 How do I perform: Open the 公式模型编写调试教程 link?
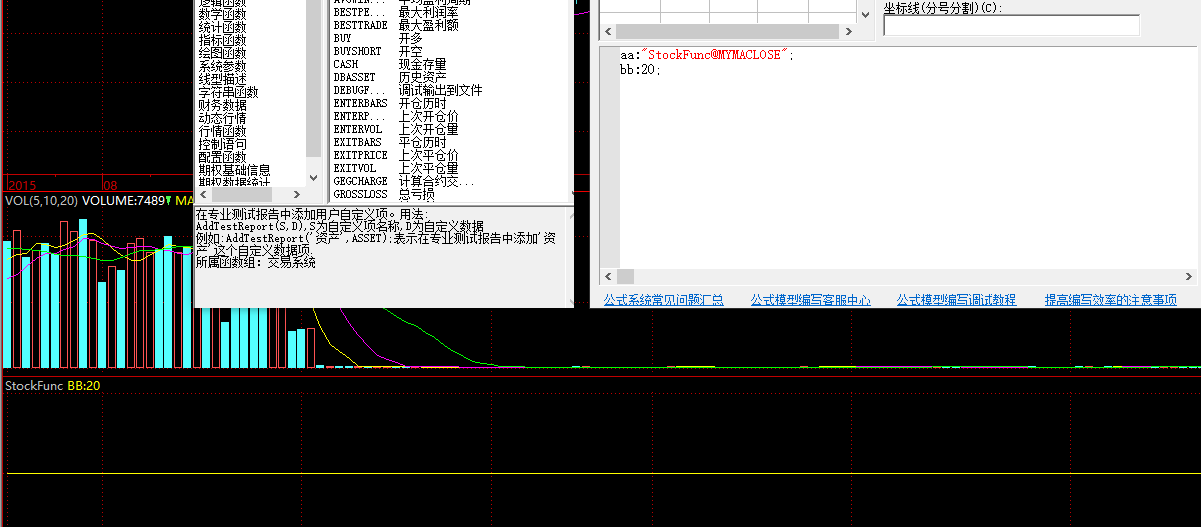[x=956, y=300]
